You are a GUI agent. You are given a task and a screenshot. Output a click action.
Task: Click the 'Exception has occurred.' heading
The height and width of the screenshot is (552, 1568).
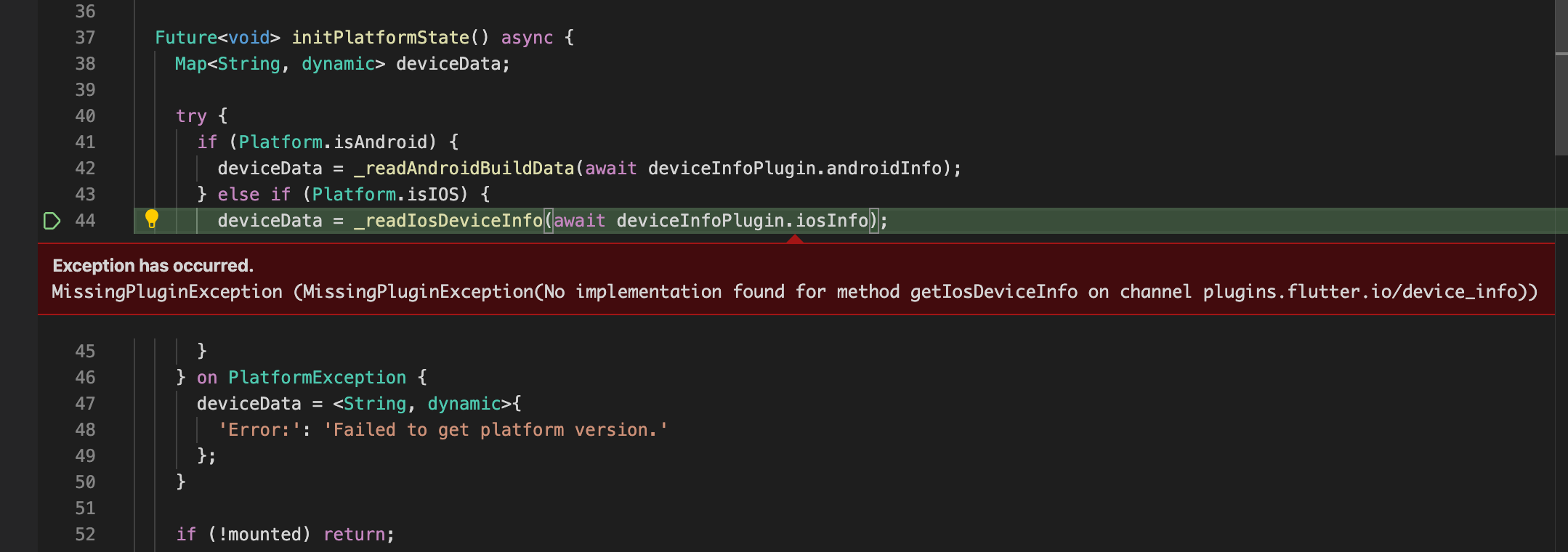coord(153,266)
